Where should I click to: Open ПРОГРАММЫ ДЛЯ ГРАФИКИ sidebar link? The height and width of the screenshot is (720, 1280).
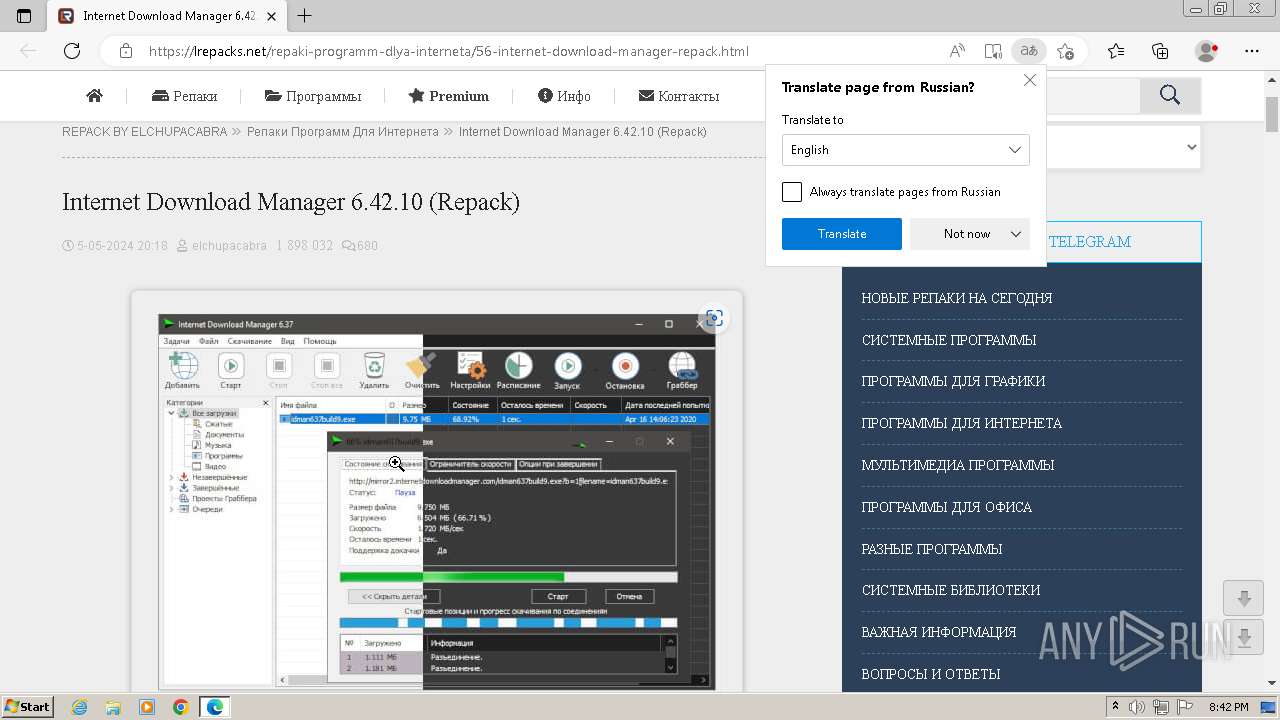(x=954, y=381)
